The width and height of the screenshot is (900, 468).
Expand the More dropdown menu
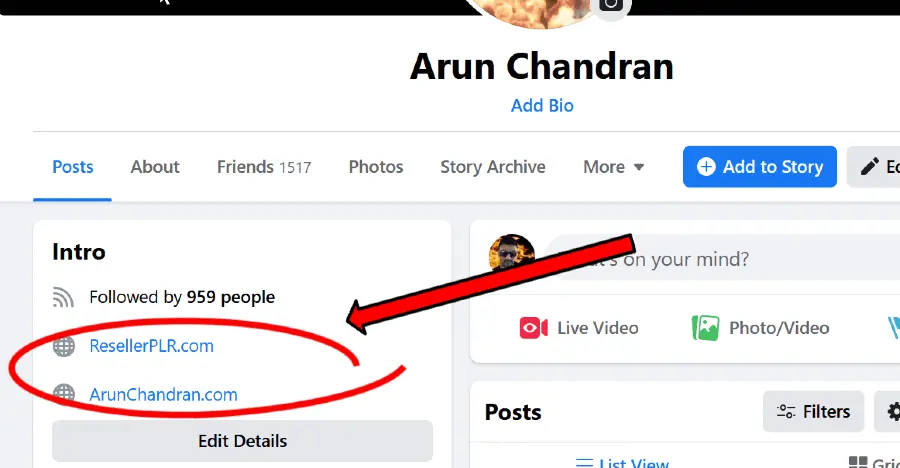tap(614, 167)
